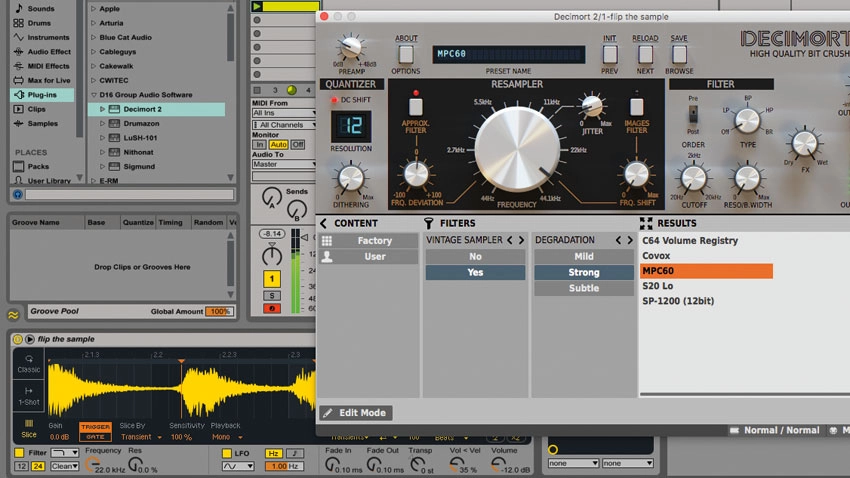
Task: Toggle the Approx. Filter switch
Action: 416,107
